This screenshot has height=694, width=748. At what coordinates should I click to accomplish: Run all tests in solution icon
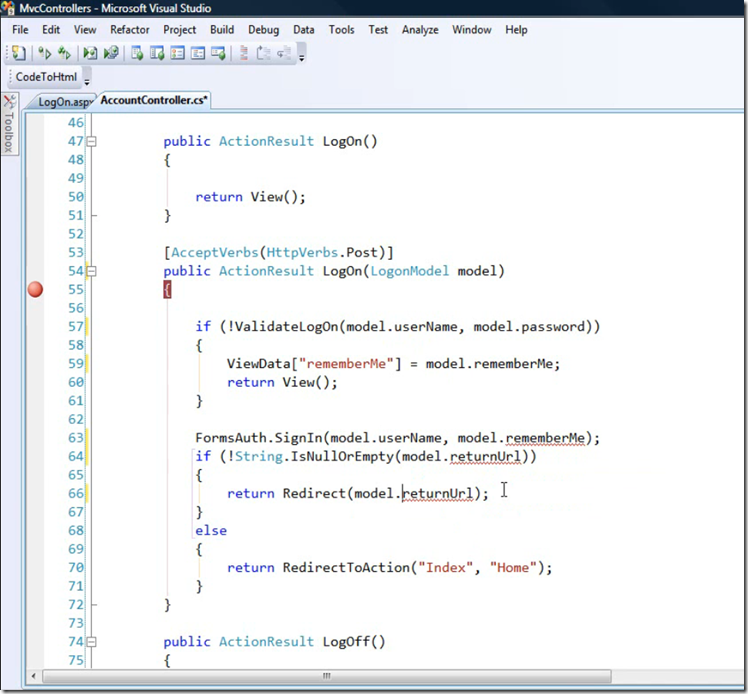[64, 53]
